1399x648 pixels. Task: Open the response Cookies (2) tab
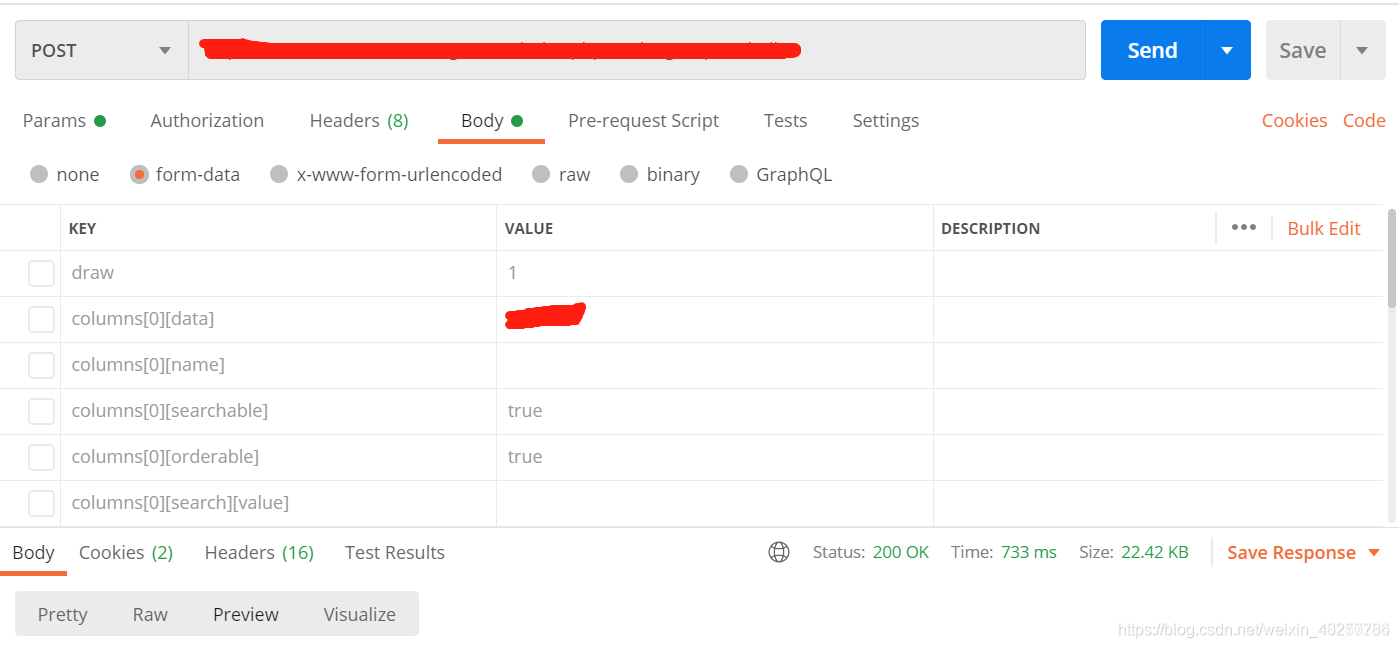coord(126,553)
